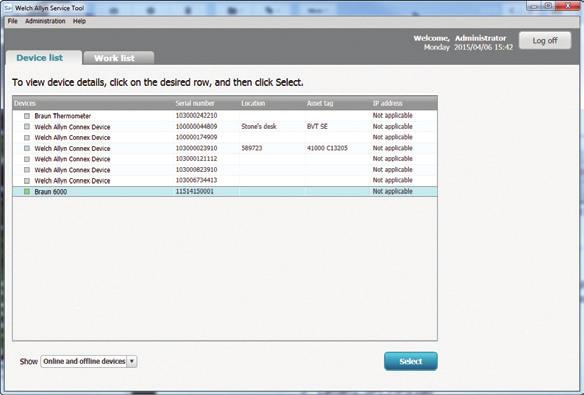Check the box for device serial 100000174909

tap(27, 138)
